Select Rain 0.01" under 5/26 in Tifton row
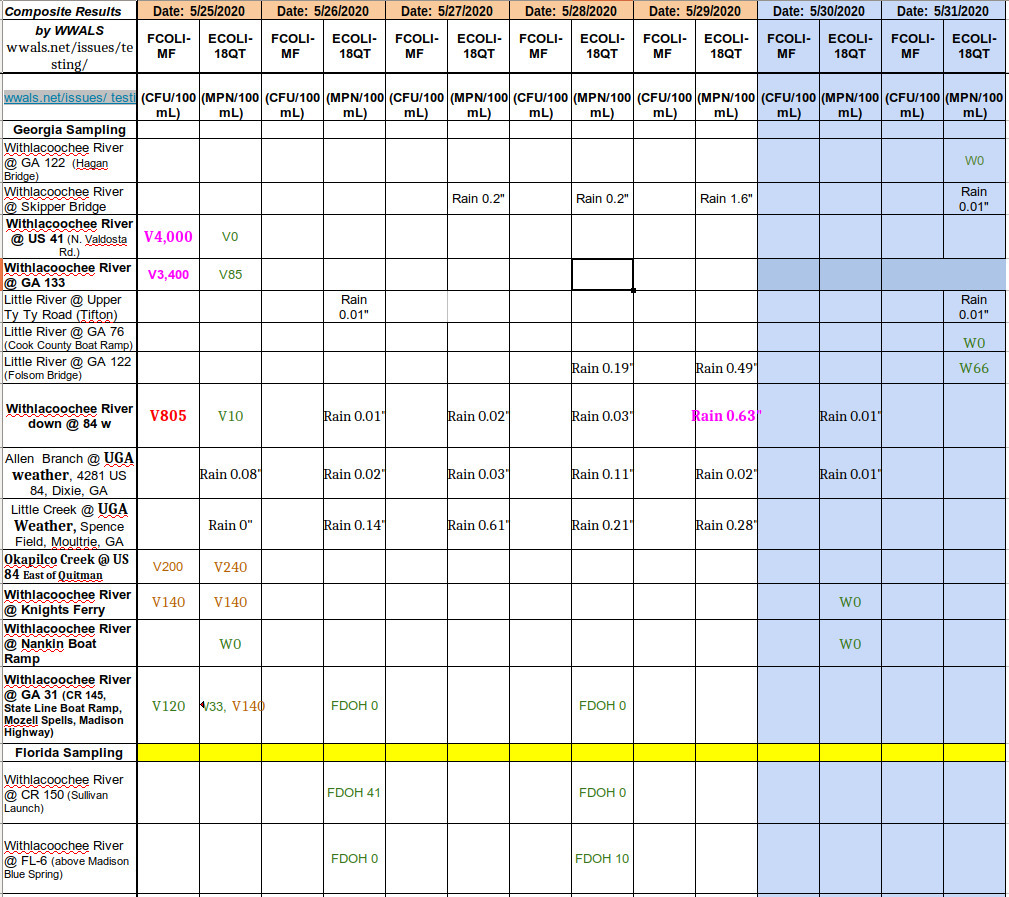This screenshot has height=897, width=1009. [x=354, y=307]
